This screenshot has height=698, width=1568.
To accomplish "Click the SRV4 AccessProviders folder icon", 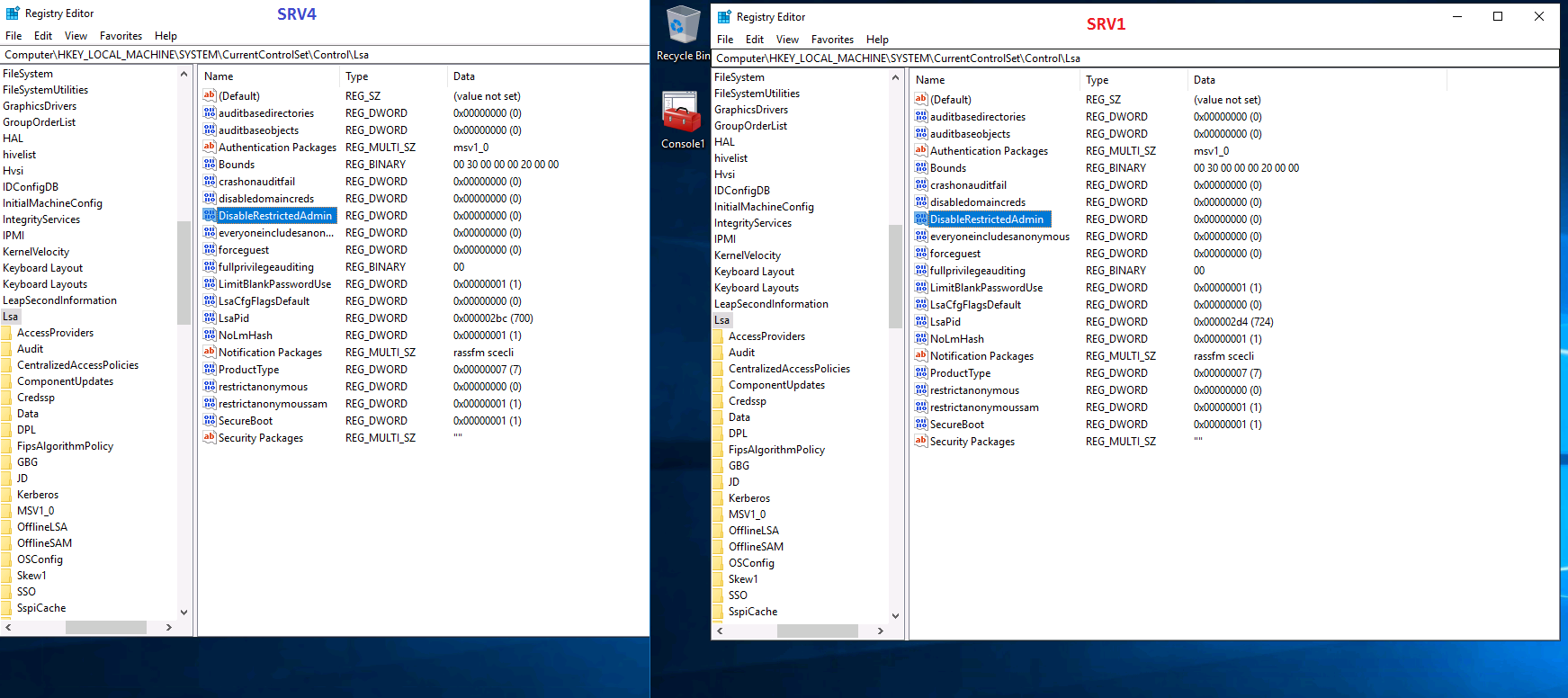I will 7,333.
